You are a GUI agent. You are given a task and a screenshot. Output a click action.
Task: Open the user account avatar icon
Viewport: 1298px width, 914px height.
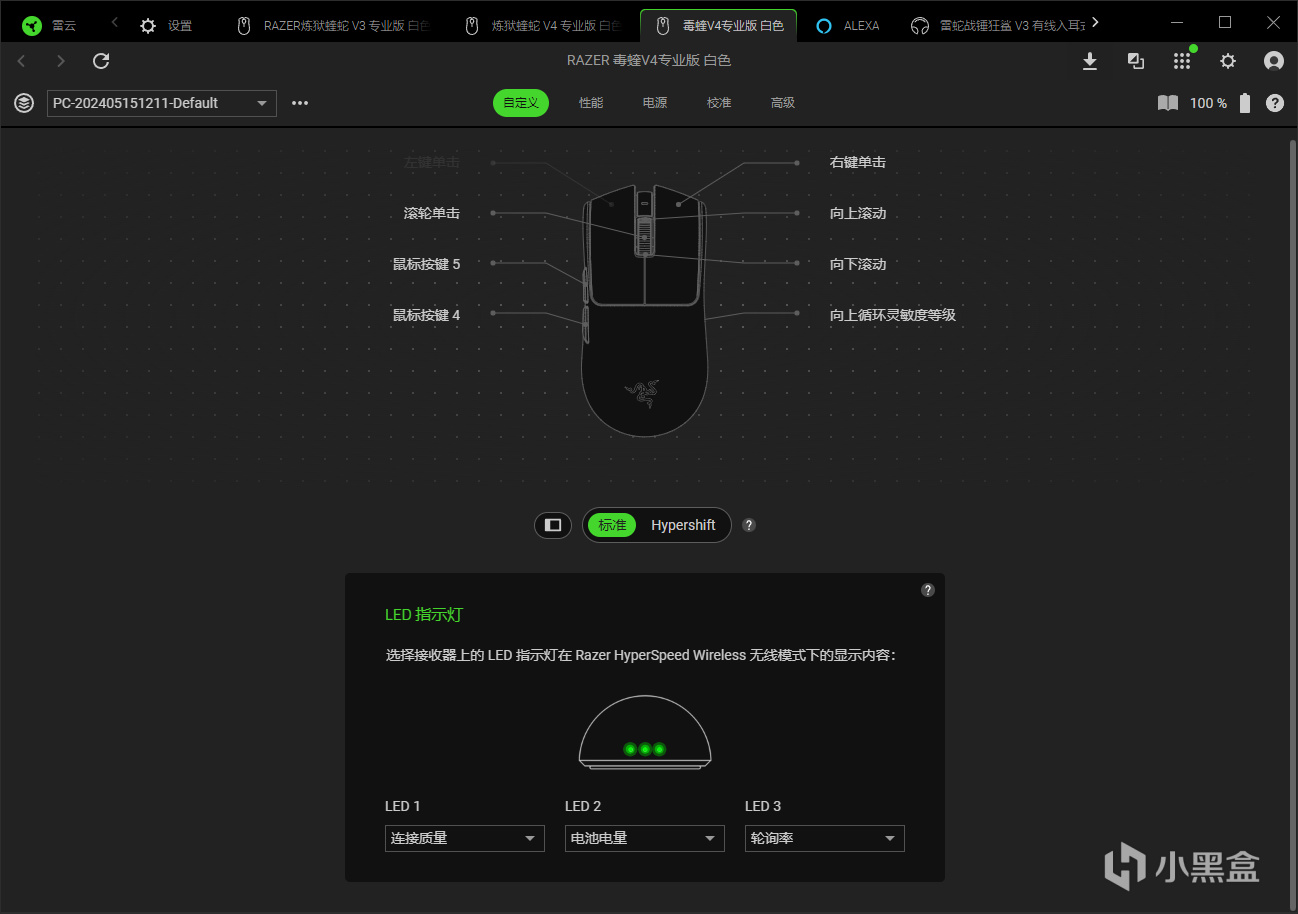(x=1274, y=62)
